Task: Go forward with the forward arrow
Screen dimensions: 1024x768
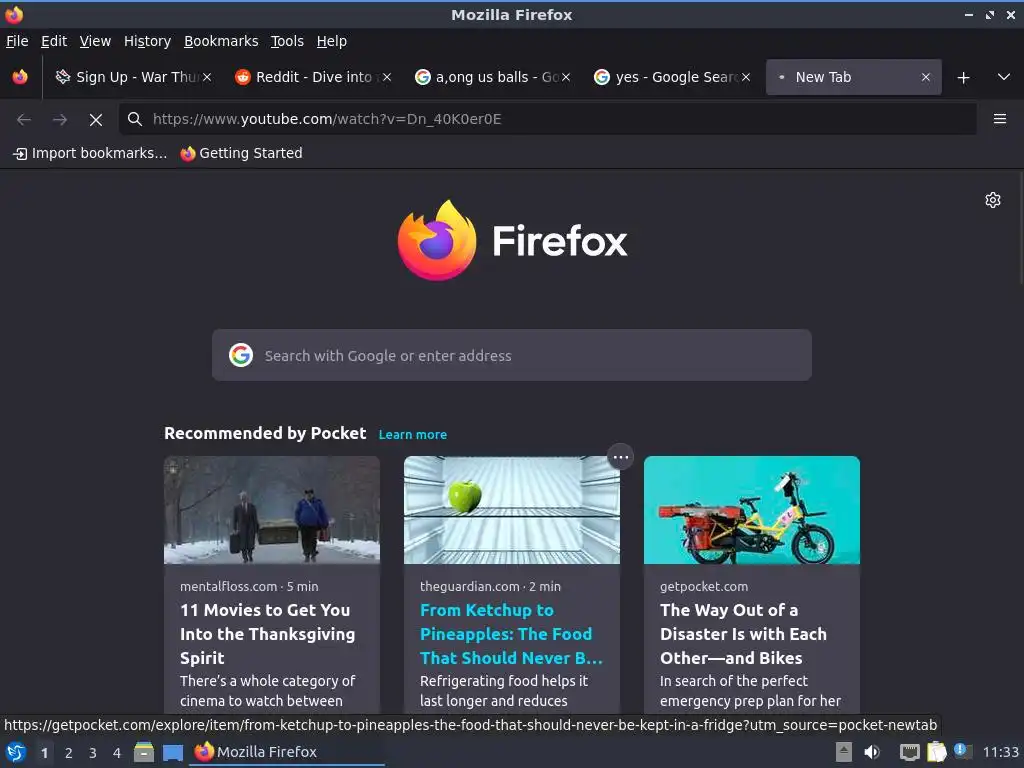Action: click(59, 120)
